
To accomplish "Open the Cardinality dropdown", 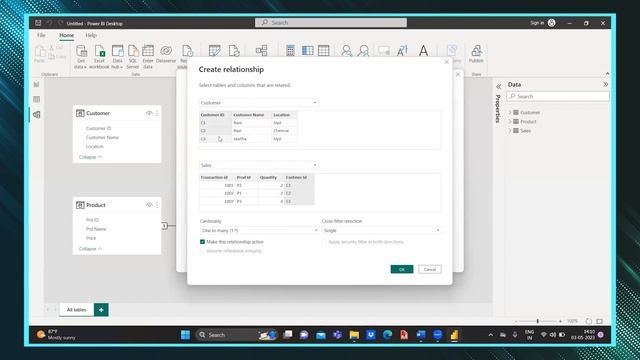I will 259,231.
